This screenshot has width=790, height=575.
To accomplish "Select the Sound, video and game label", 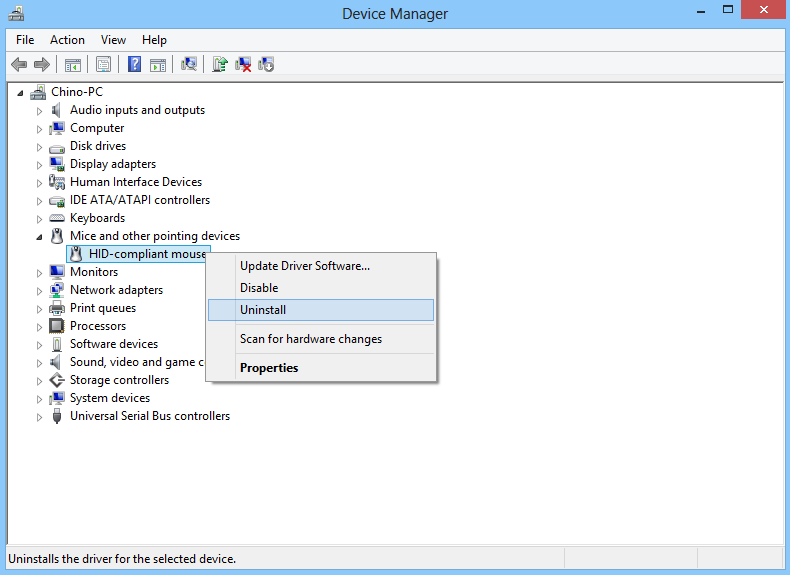I will click(x=137, y=362).
